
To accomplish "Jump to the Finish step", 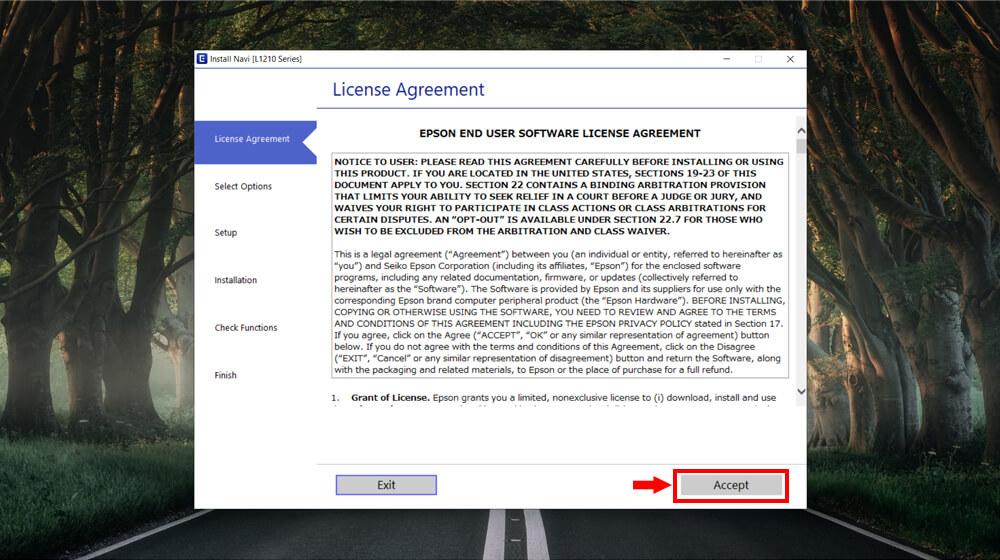I will click(226, 376).
